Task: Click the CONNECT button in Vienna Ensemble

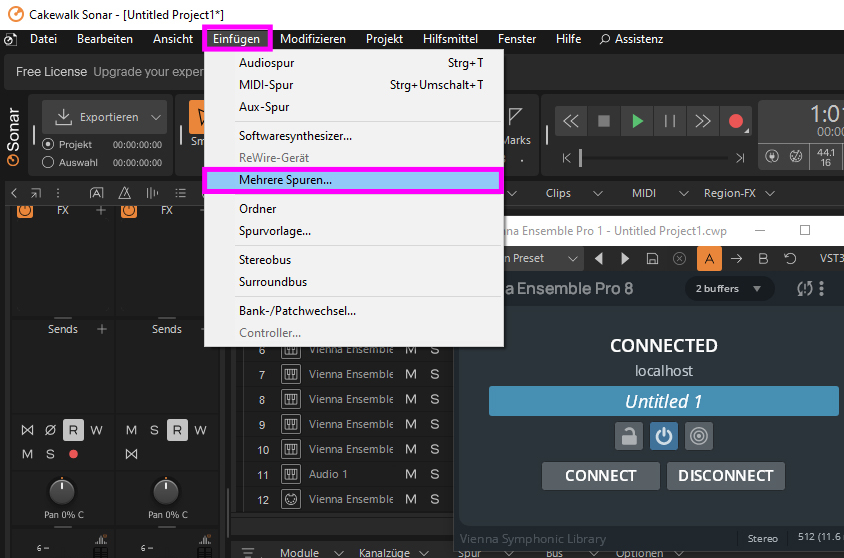Action: click(601, 476)
